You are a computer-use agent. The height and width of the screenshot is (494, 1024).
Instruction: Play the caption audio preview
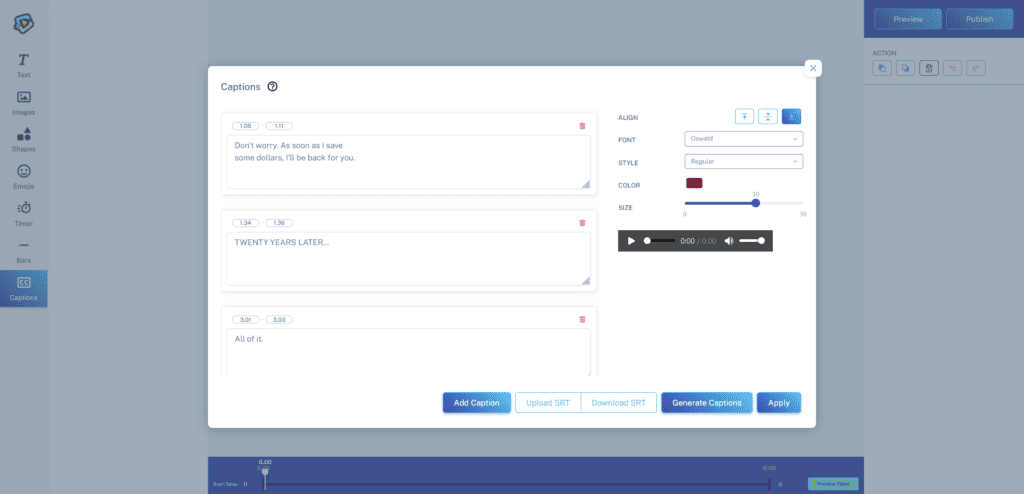click(631, 241)
